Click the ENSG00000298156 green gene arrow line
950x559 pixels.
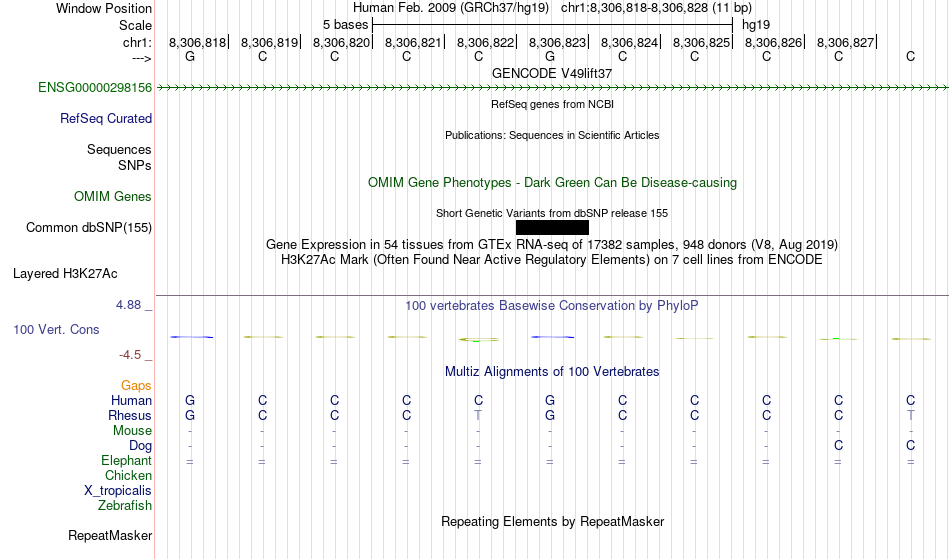pyautogui.click(x=552, y=88)
